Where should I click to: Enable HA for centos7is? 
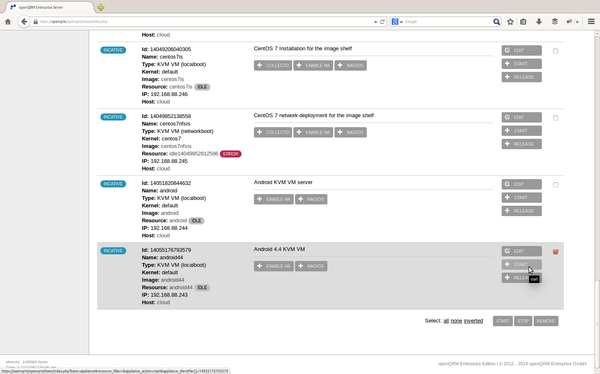(x=313, y=65)
